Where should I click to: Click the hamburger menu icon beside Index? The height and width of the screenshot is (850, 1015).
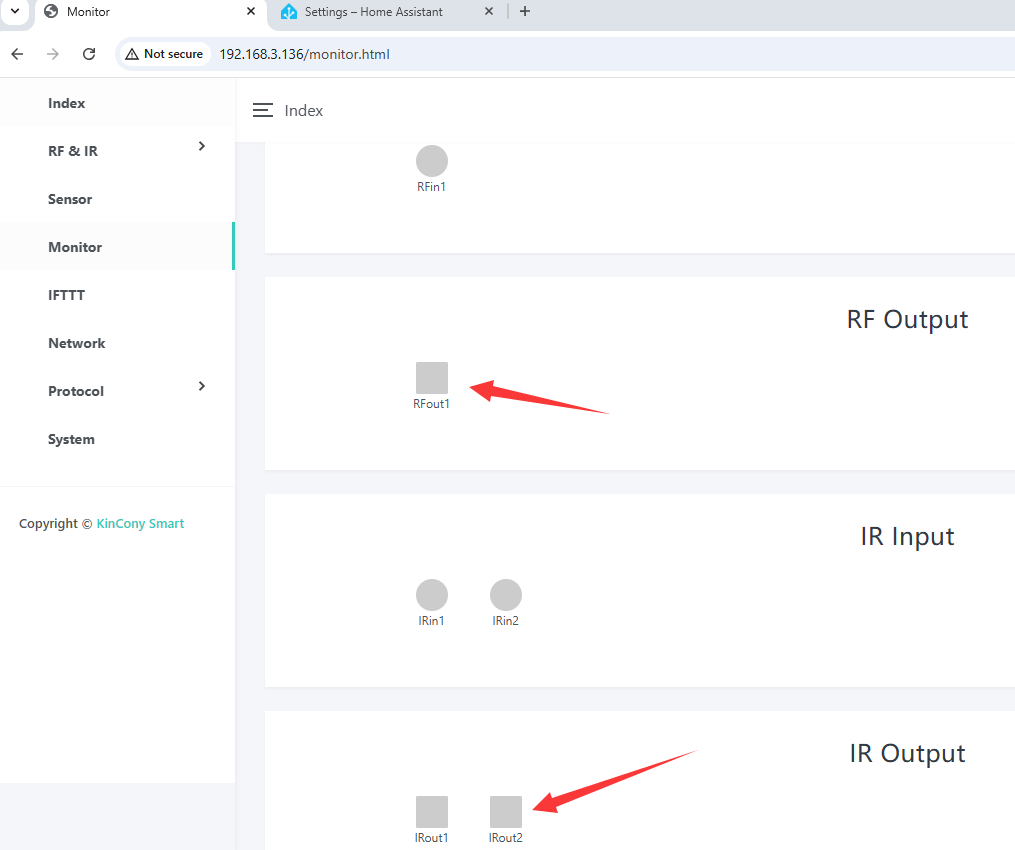[x=263, y=111]
